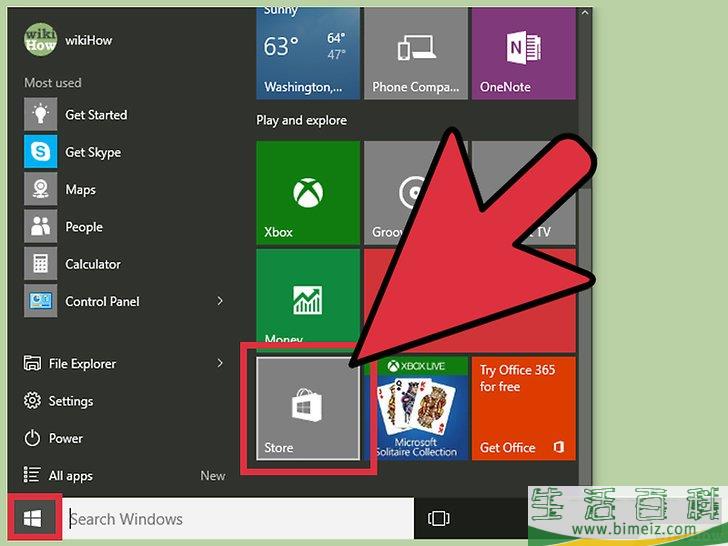Expand the File Explorer jump list arrow
Viewport: 728px width, 546px height.
[220, 364]
